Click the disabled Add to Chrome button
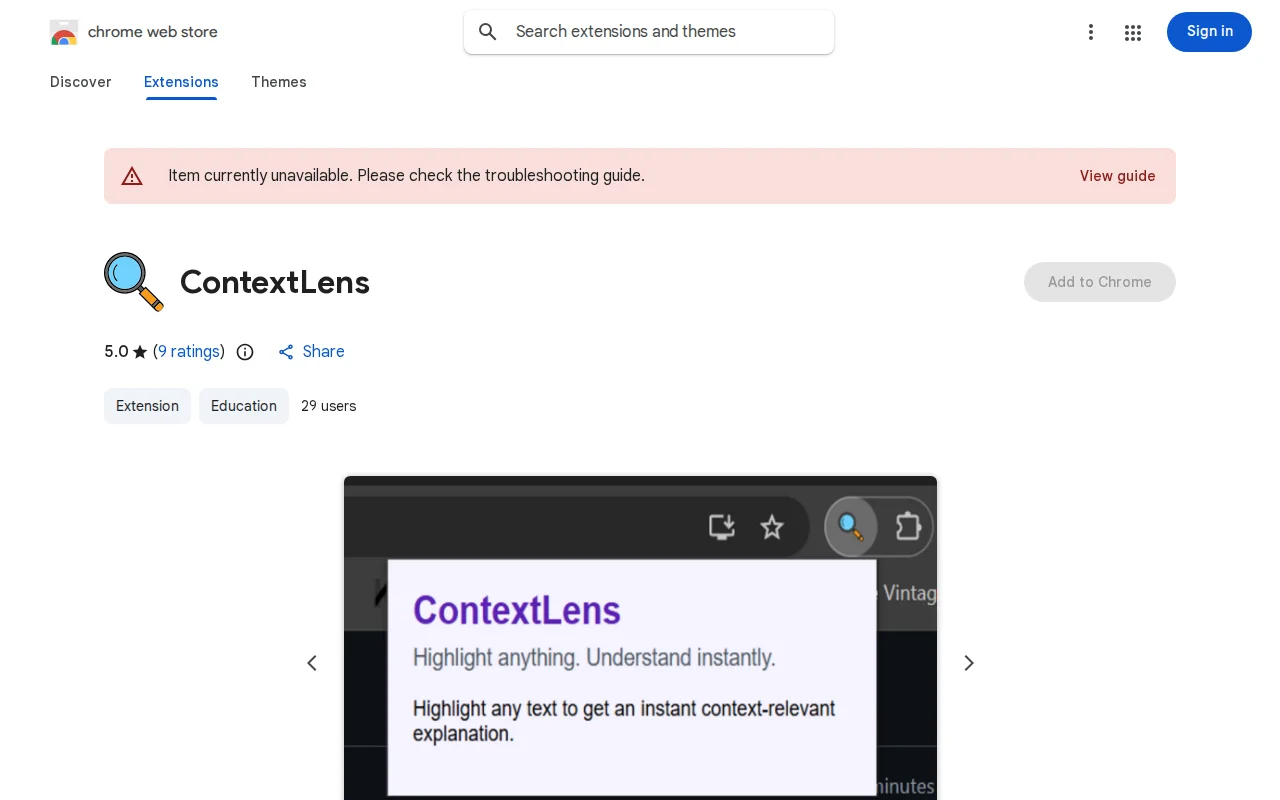1280x800 pixels. [x=1100, y=282]
